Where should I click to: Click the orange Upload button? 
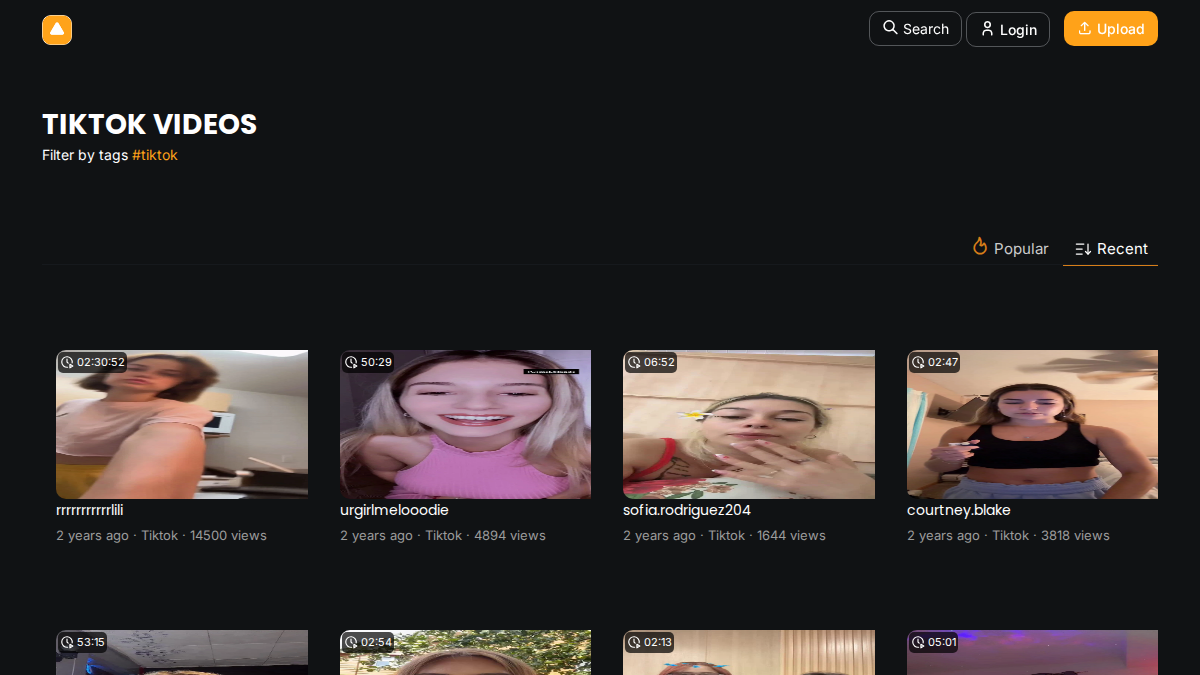pyautogui.click(x=1111, y=29)
